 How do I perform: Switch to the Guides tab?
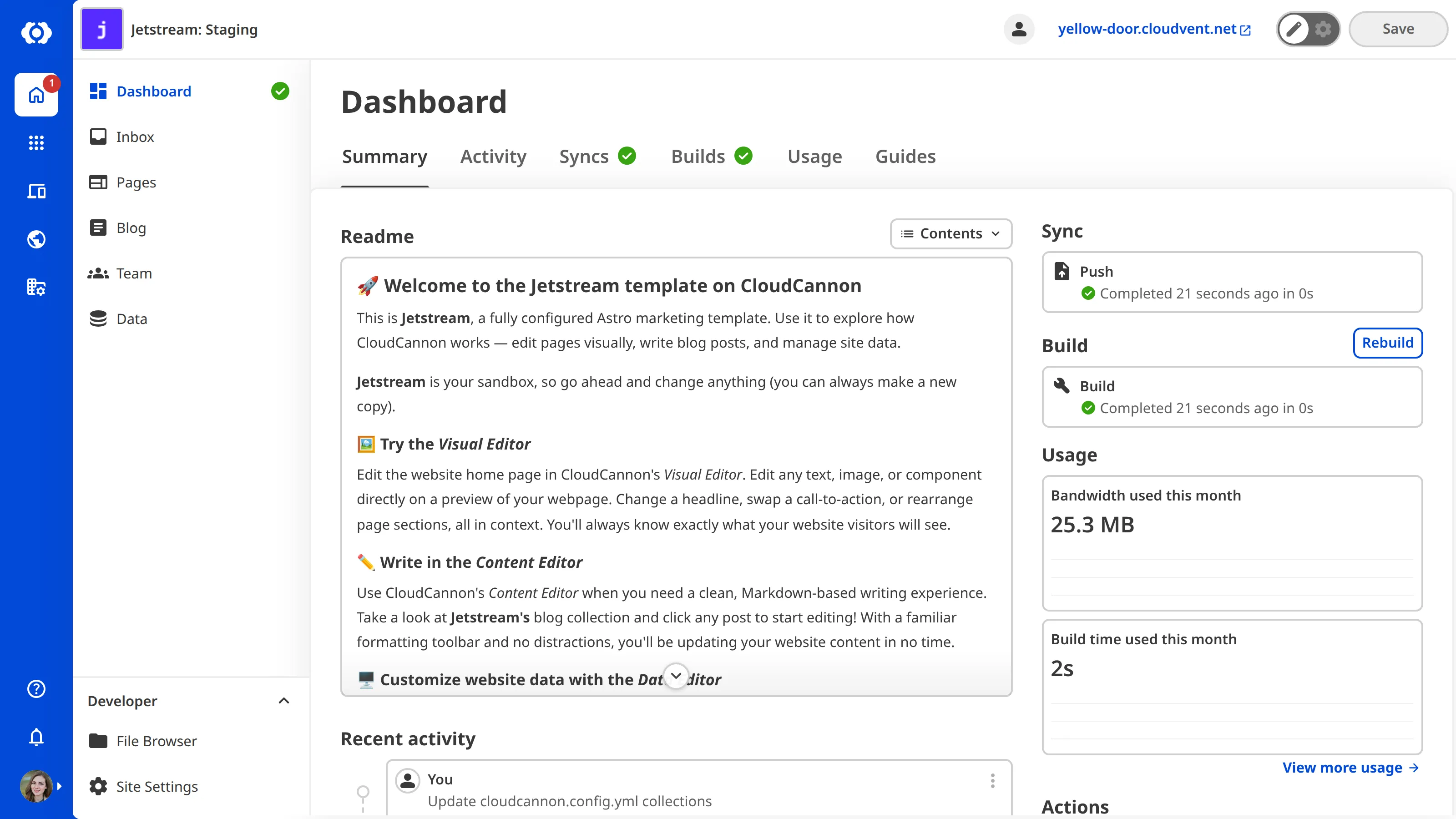[x=905, y=156]
